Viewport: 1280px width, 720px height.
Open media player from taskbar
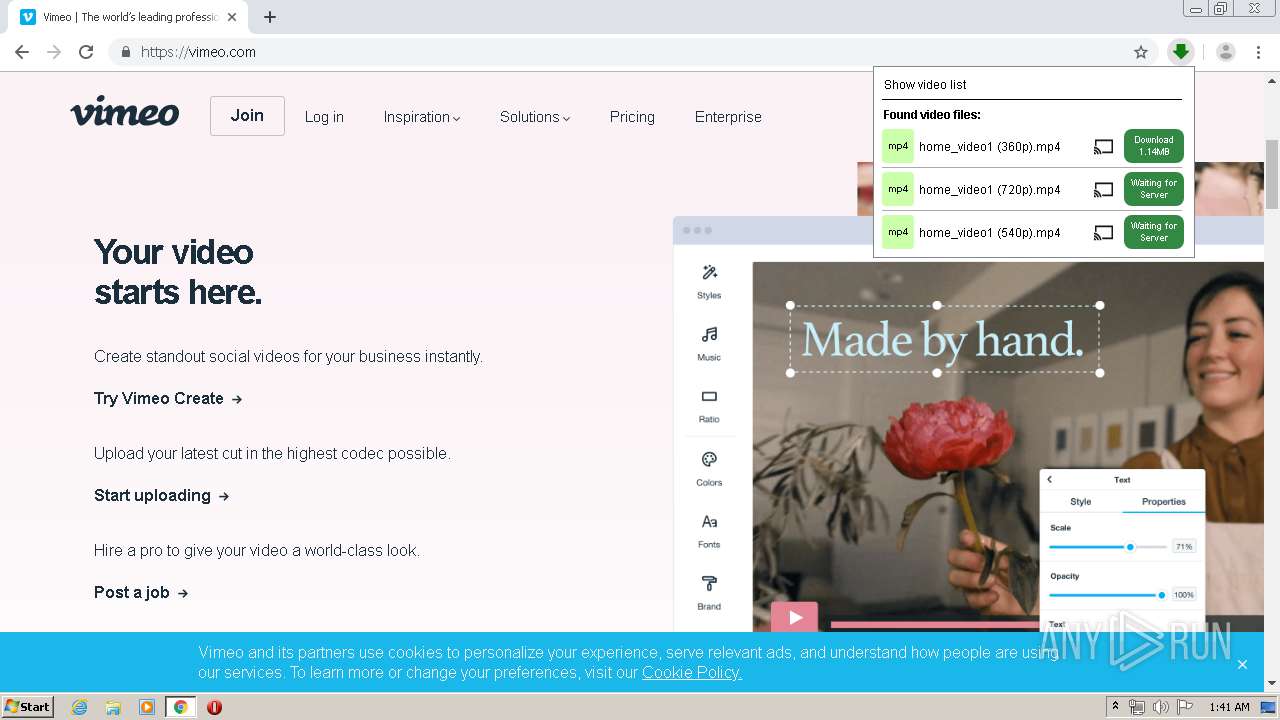tap(147, 707)
